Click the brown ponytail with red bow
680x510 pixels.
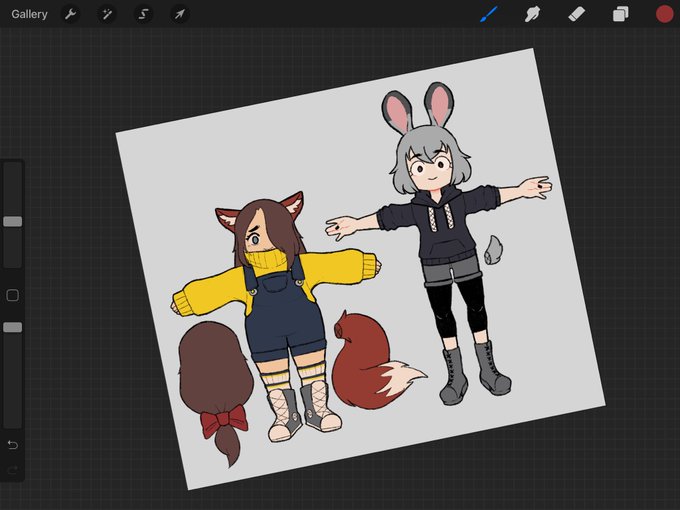(x=216, y=392)
